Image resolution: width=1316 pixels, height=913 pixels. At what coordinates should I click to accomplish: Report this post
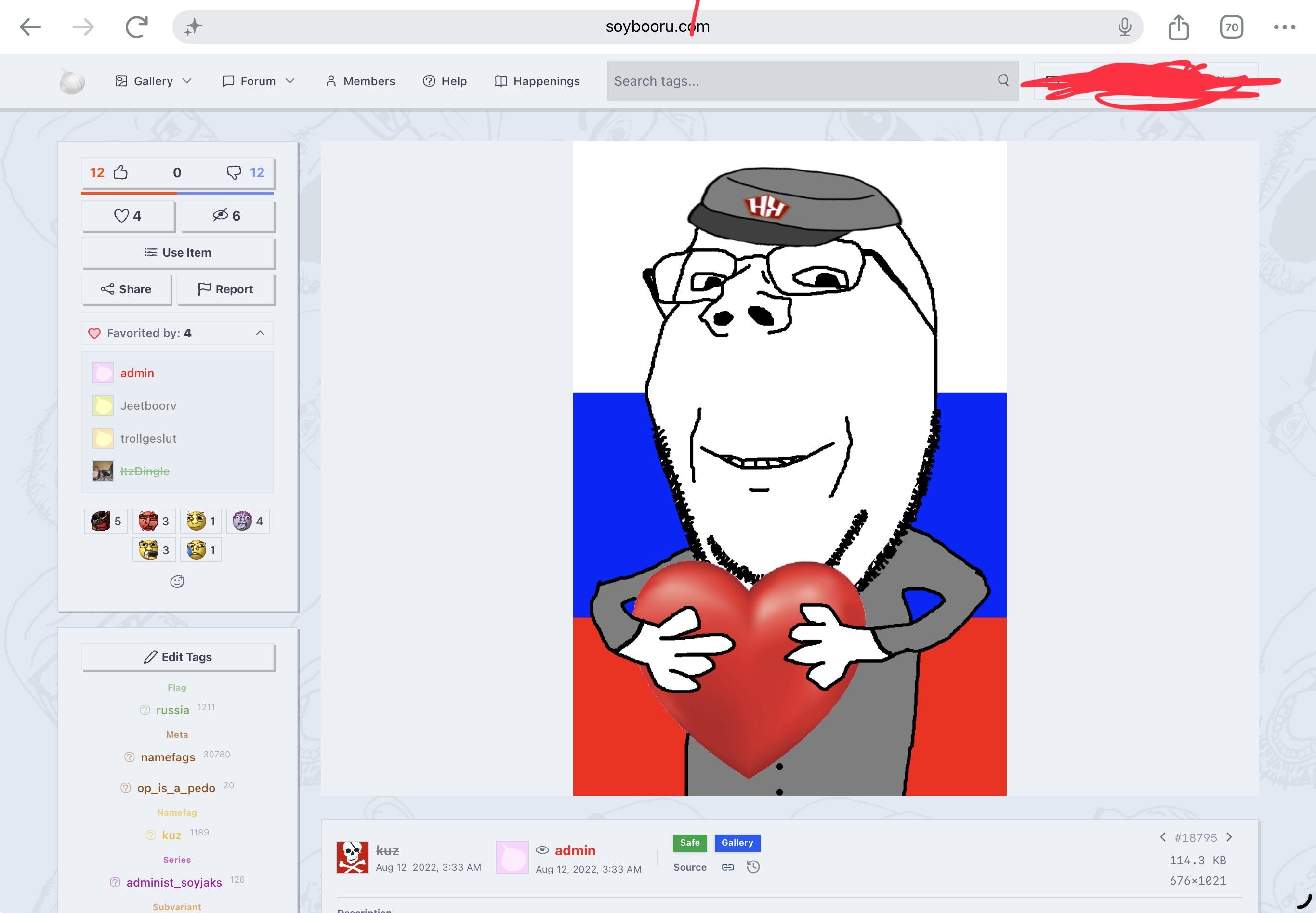point(226,289)
